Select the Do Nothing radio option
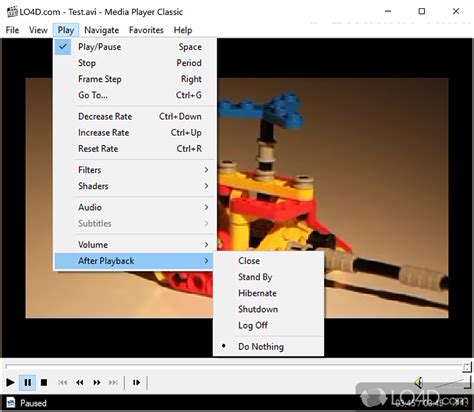 coord(268,347)
